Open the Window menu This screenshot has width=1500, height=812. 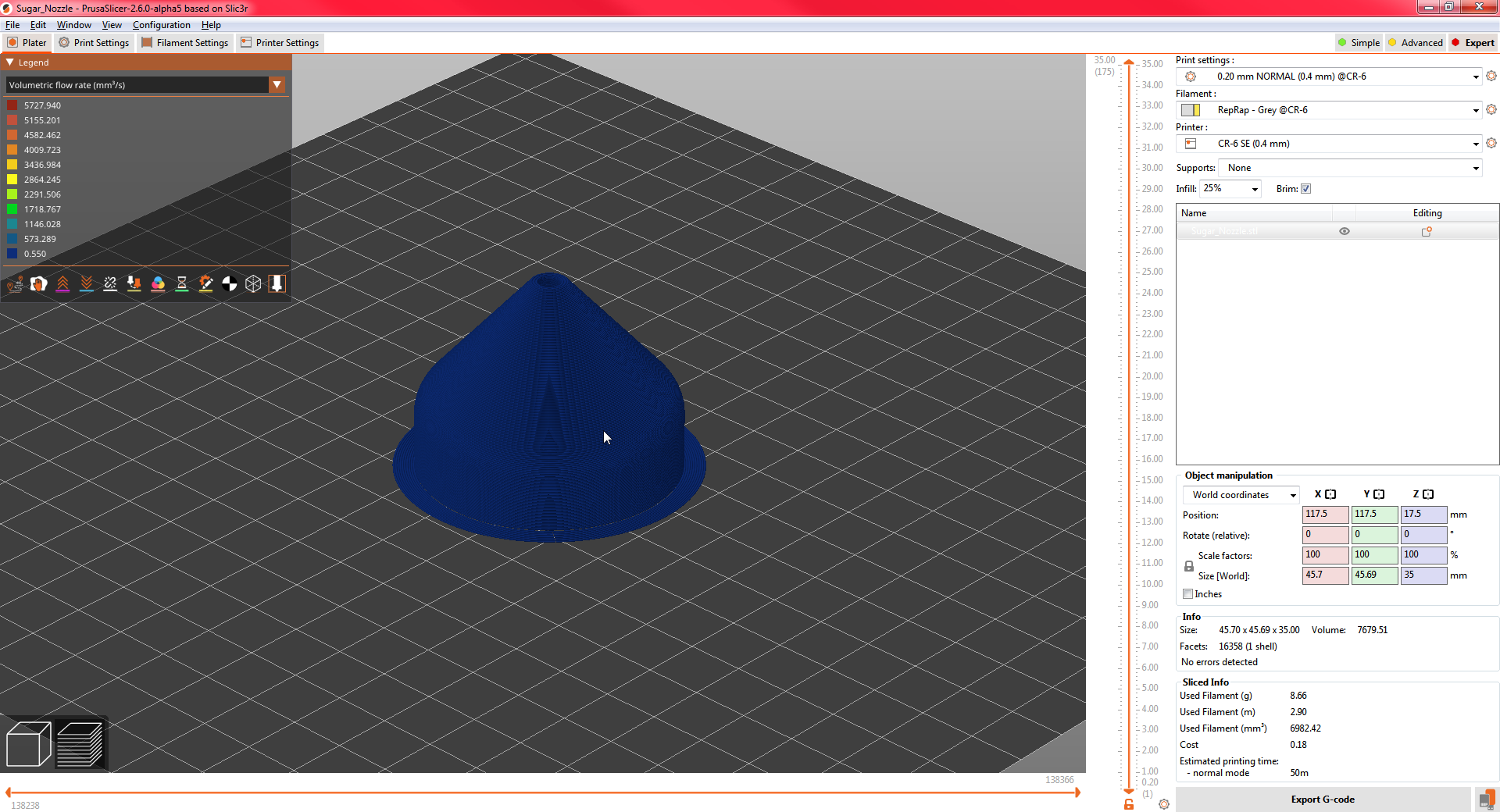coord(74,25)
